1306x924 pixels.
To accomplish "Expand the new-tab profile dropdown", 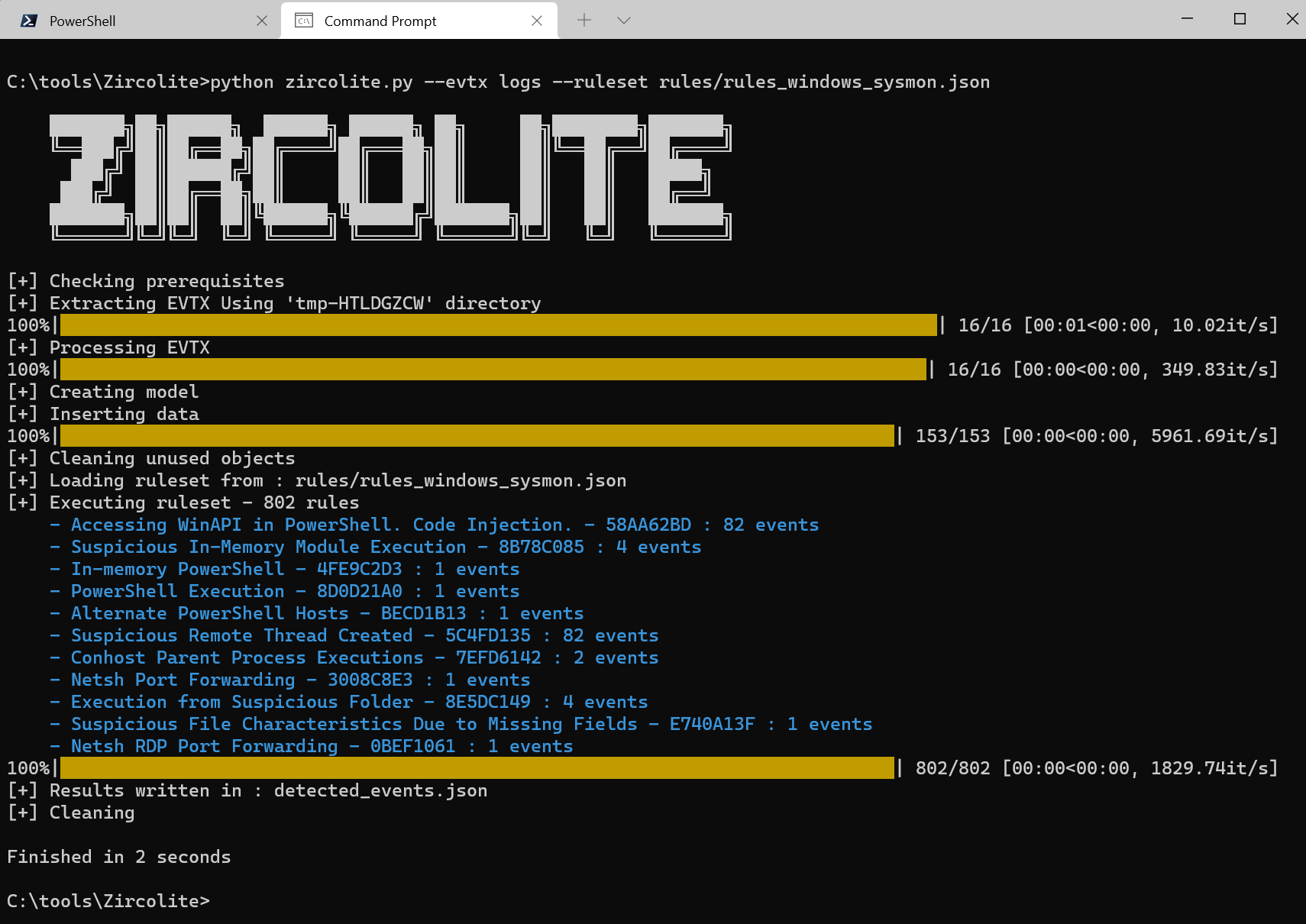I will pyautogui.click(x=624, y=21).
